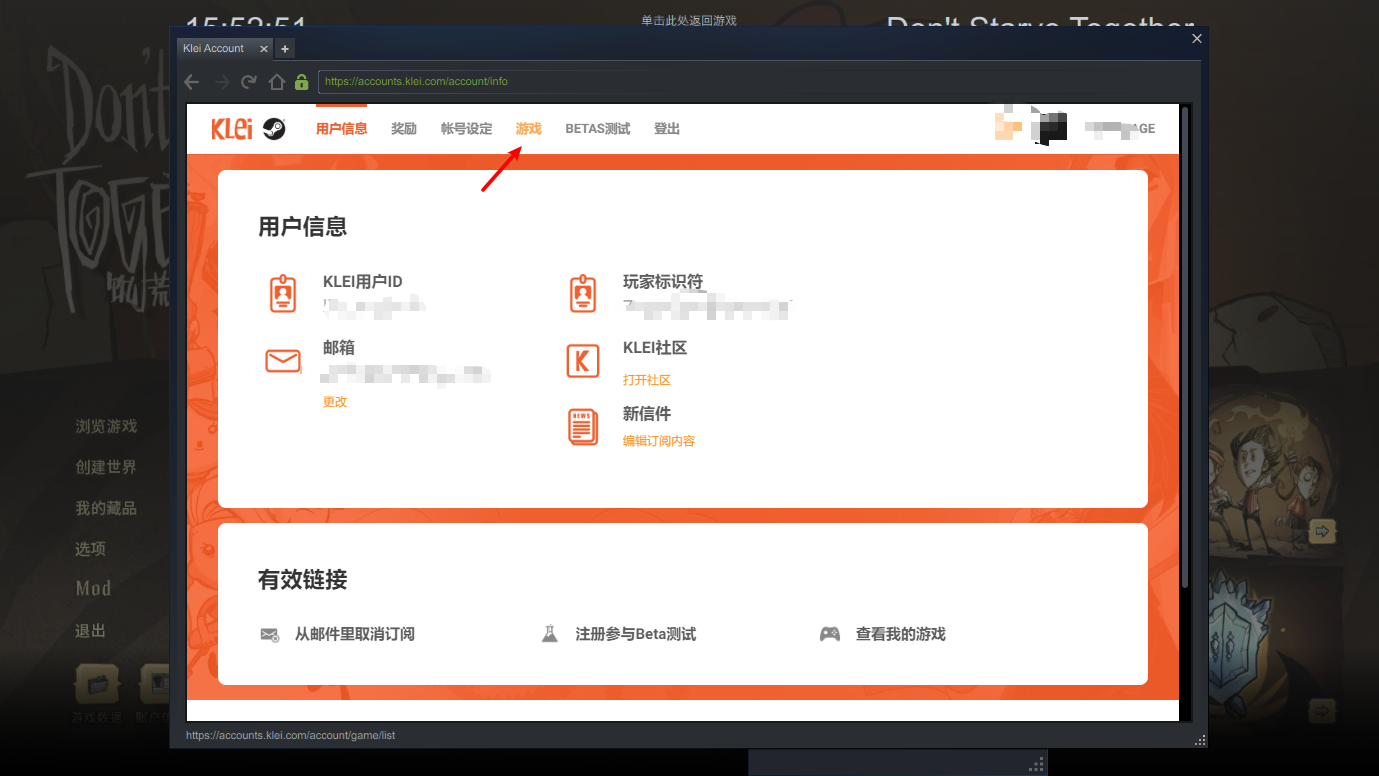Close the Klei Account tab
The image size is (1379, 776).
[264, 48]
